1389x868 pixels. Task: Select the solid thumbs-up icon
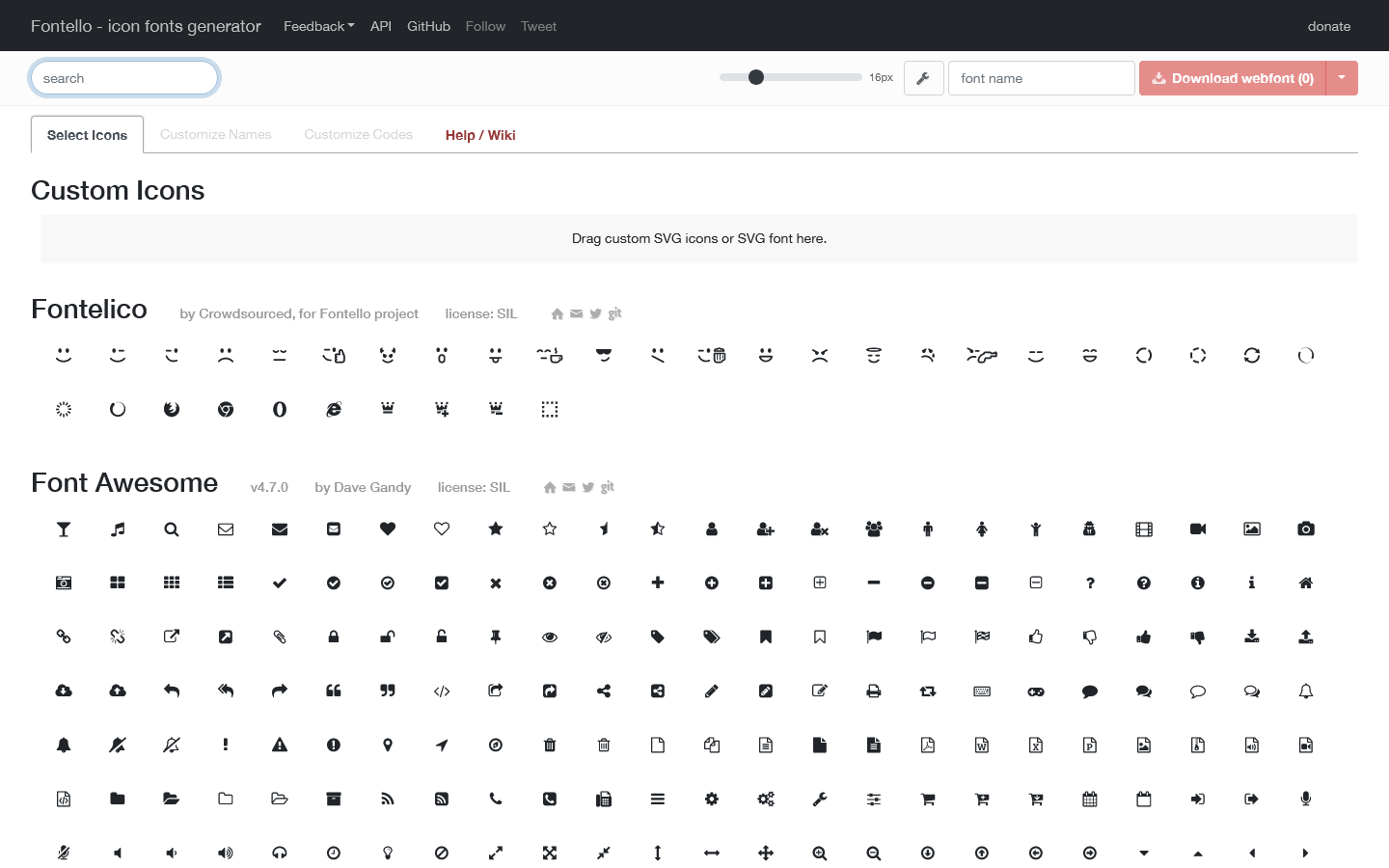click(x=1144, y=637)
